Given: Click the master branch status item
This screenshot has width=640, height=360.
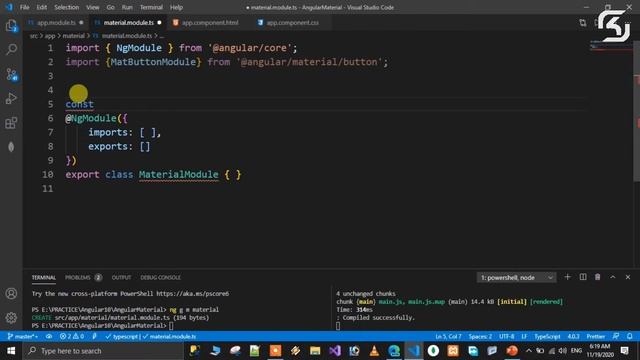Looking at the screenshot, I should (23, 337).
